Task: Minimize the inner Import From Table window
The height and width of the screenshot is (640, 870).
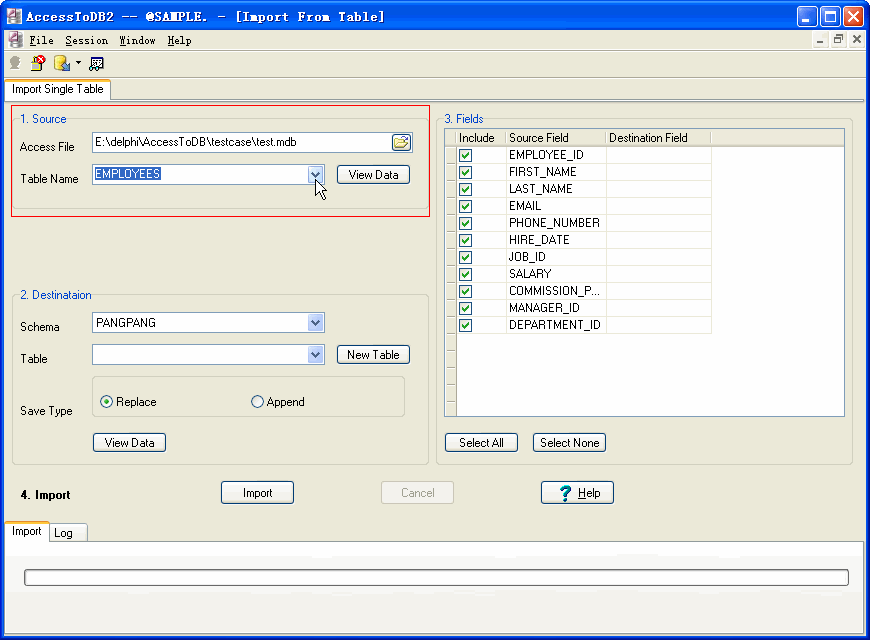Action: pyautogui.click(x=820, y=40)
